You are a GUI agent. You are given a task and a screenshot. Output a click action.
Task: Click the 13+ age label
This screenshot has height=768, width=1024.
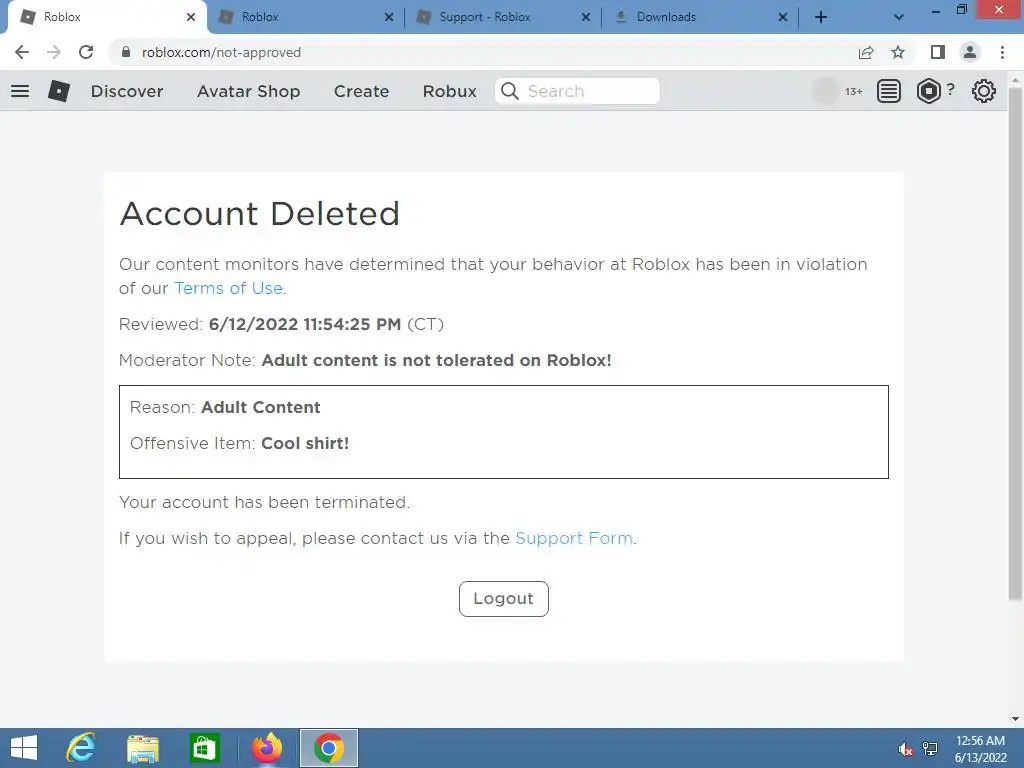pos(854,91)
